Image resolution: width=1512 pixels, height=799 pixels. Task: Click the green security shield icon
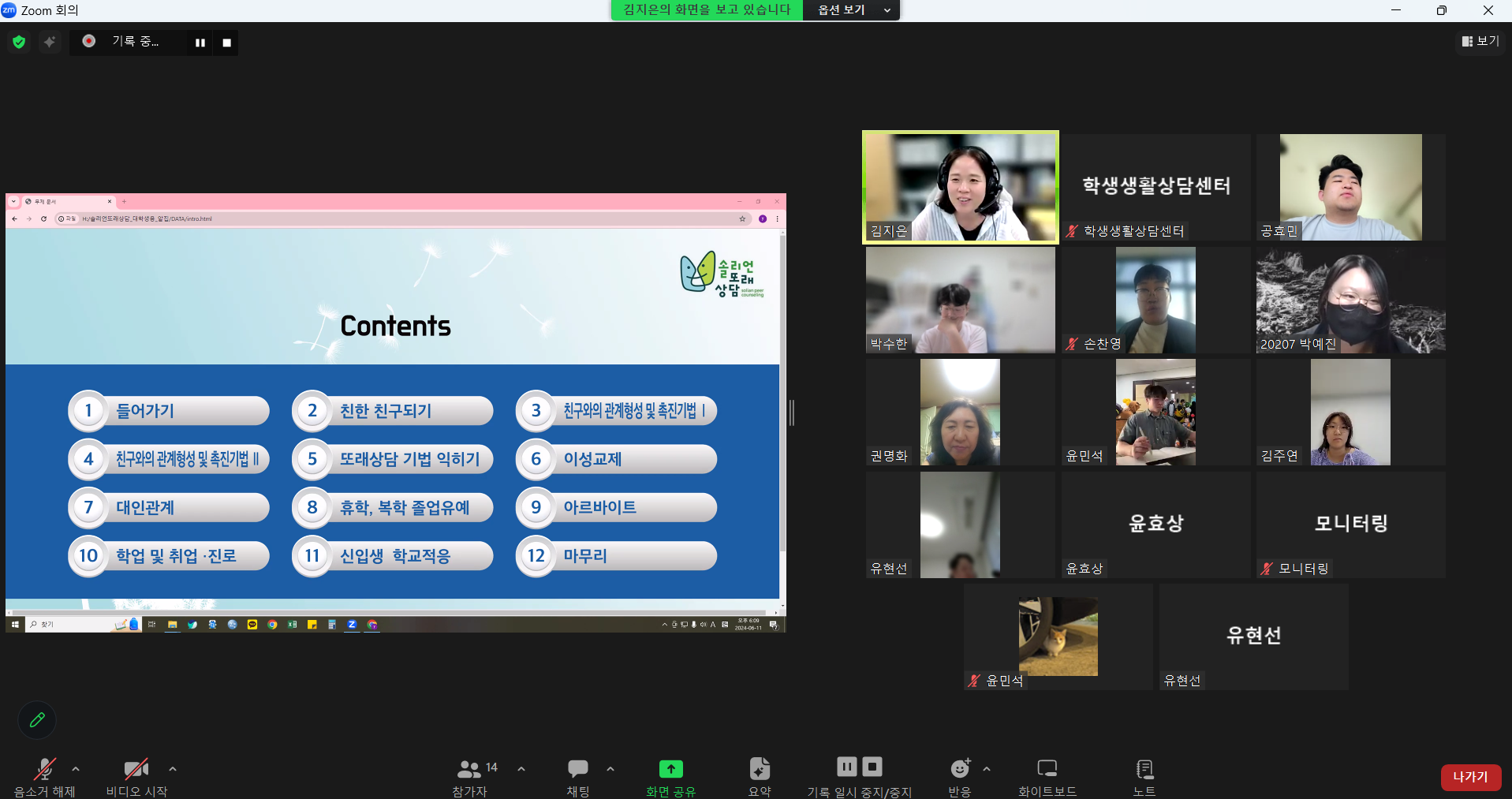click(x=17, y=42)
